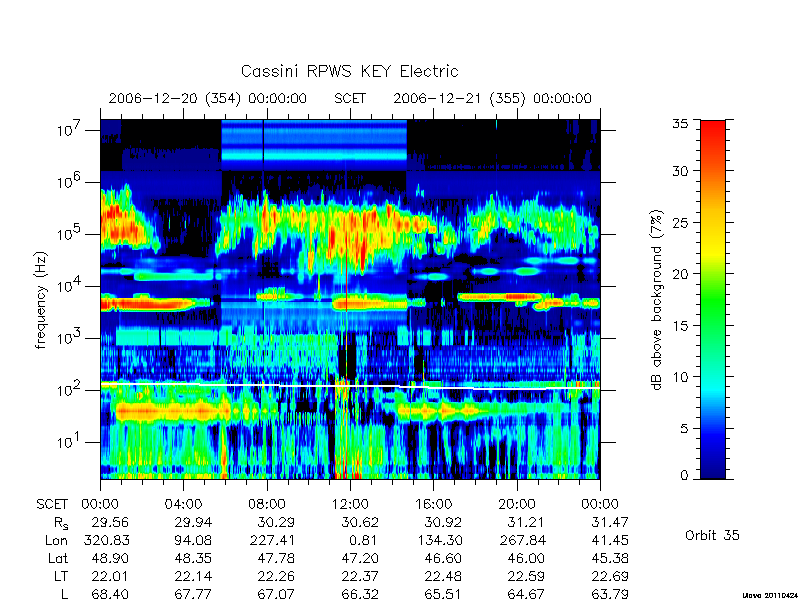Click the Lon value '227.41'

[x=272, y=540]
